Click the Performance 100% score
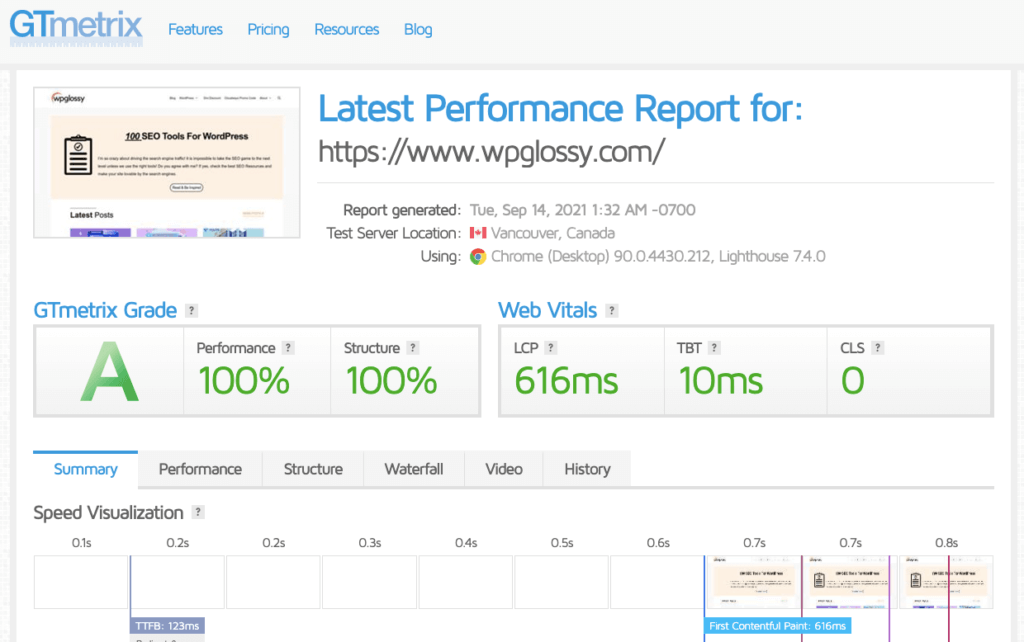Screen dimensions: 1024x642 coord(244,381)
